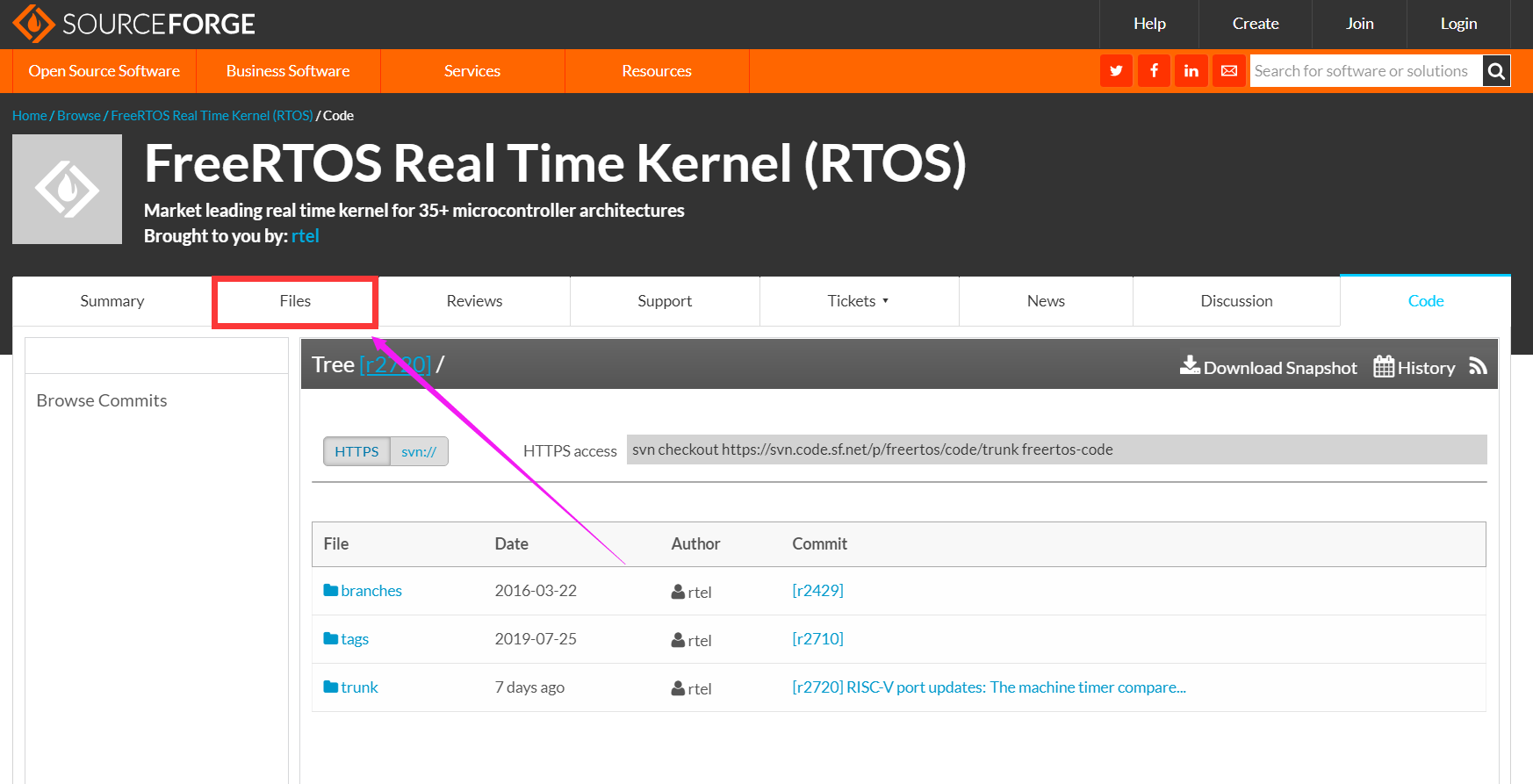
Task: Click the FreeRTOS project logo thumbnail
Action: pyautogui.click(x=67, y=189)
